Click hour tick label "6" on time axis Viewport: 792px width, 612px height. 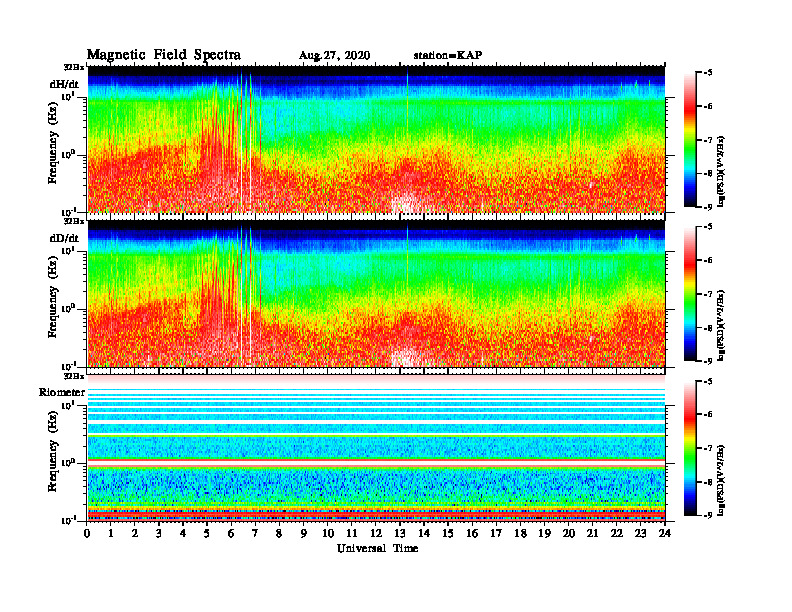point(231,533)
